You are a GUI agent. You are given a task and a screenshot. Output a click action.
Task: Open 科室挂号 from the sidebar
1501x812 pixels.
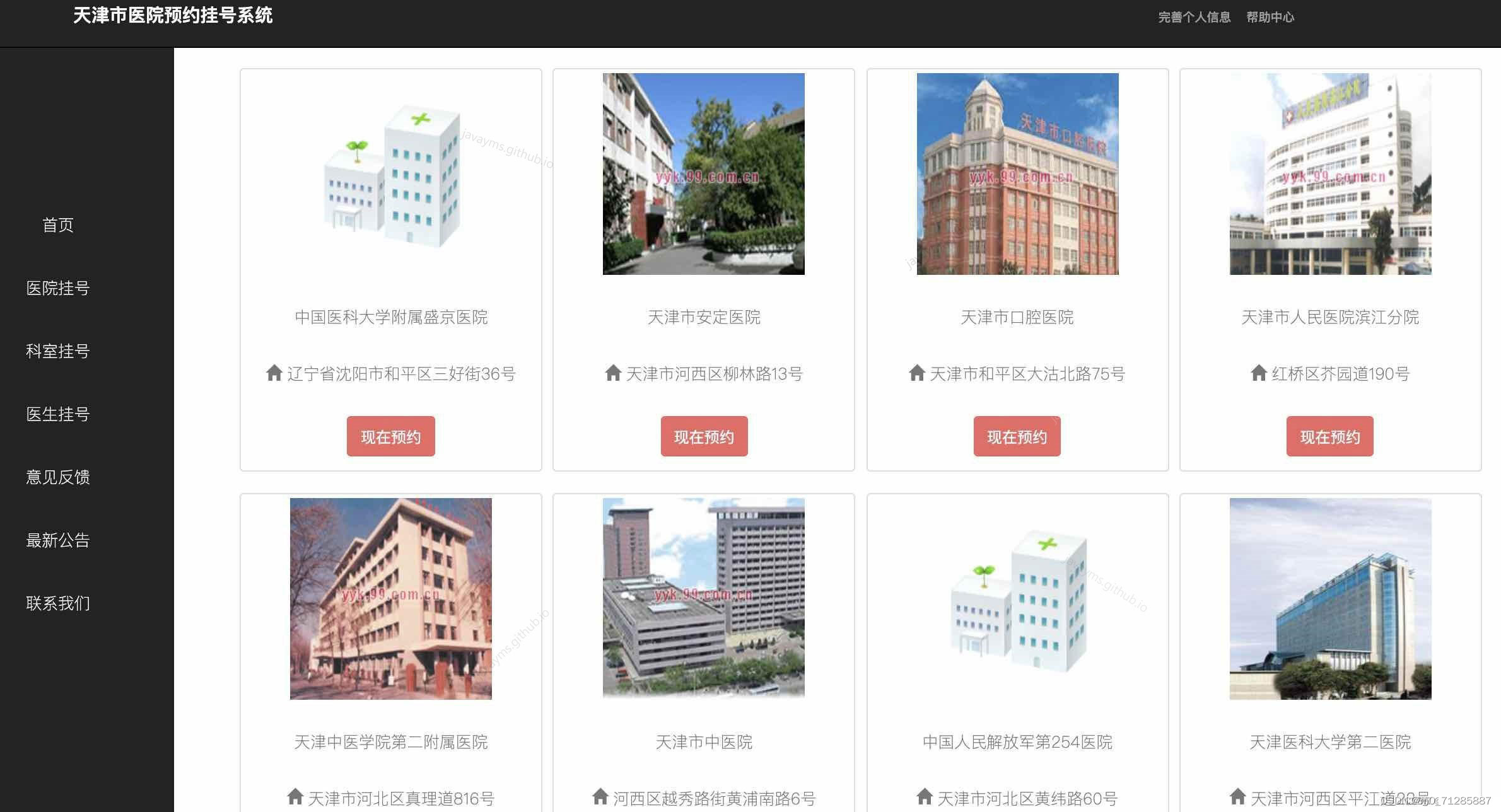(x=58, y=351)
